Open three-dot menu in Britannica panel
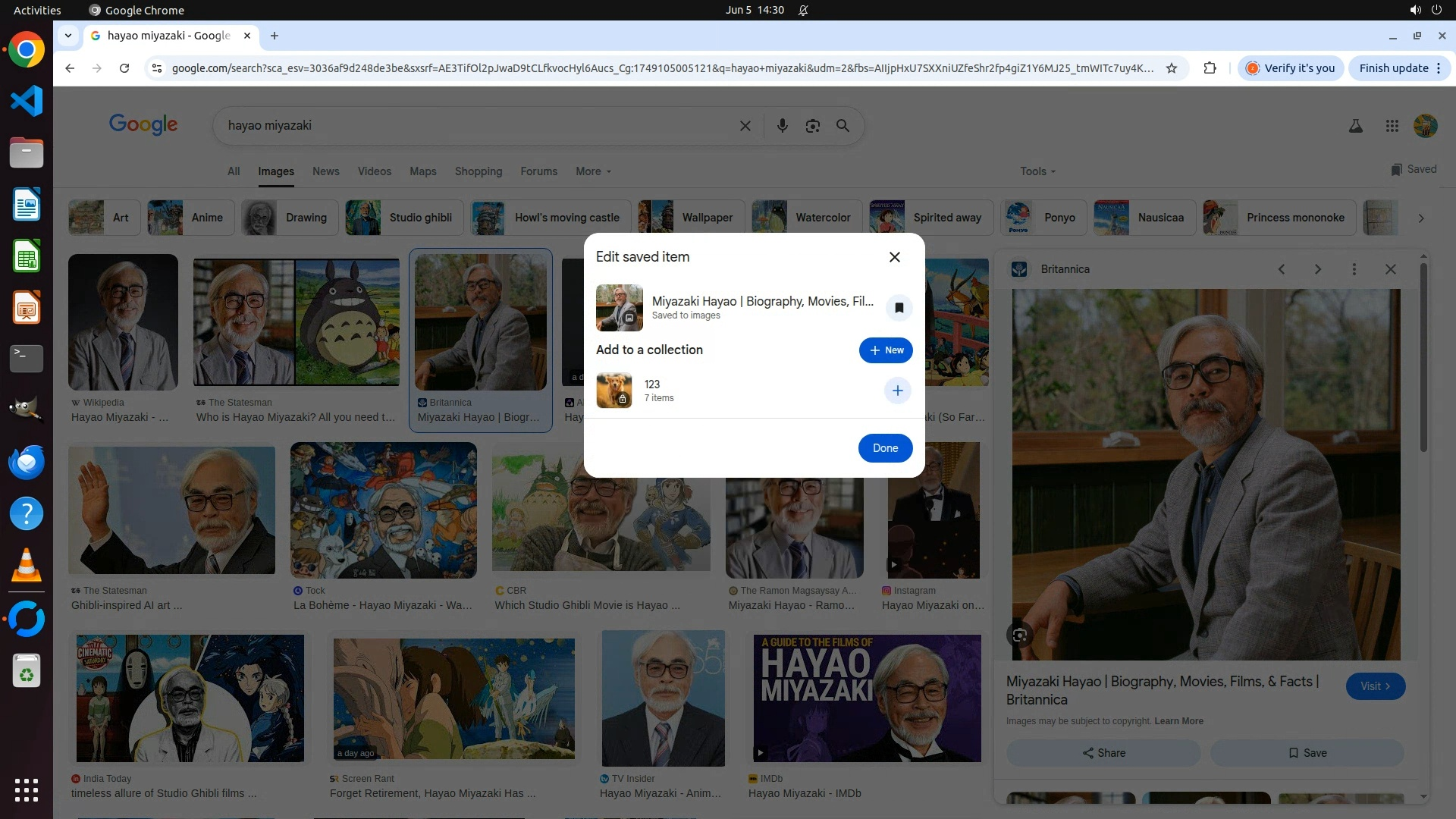 pyautogui.click(x=1354, y=269)
